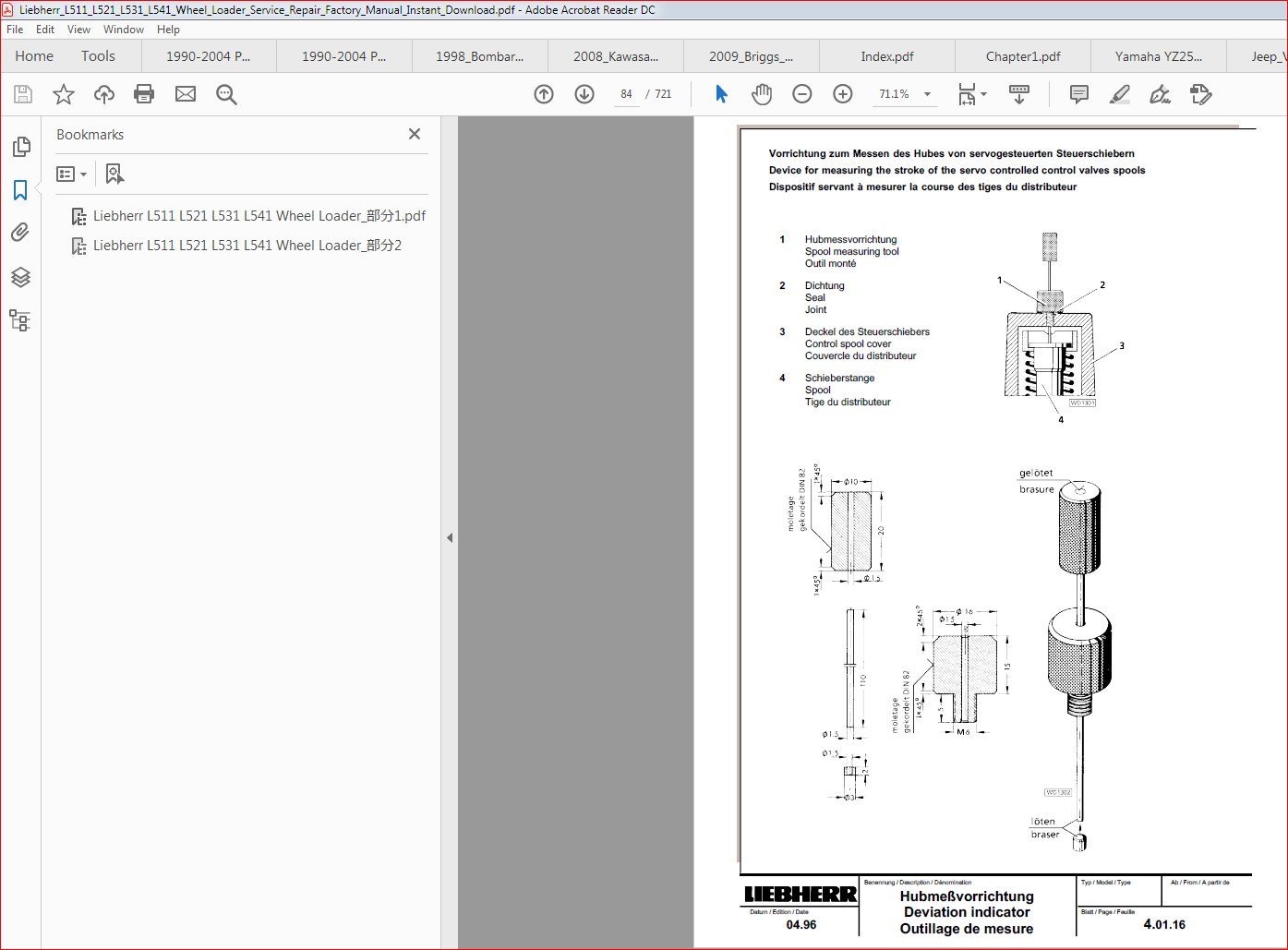Open fit page options icon
This screenshot has height=950, width=1288.
[x=972, y=94]
